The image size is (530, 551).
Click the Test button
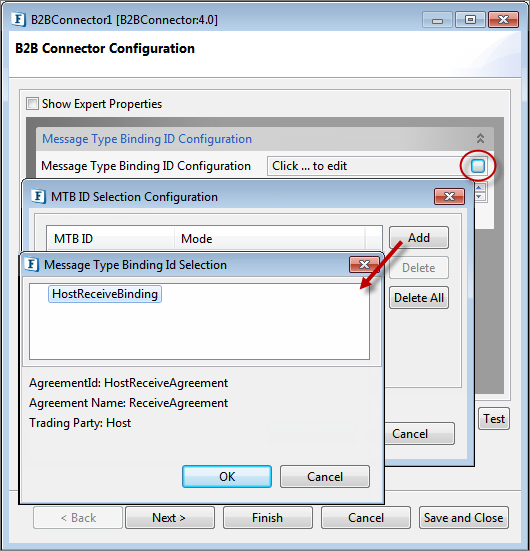pyautogui.click(x=494, y=419)
